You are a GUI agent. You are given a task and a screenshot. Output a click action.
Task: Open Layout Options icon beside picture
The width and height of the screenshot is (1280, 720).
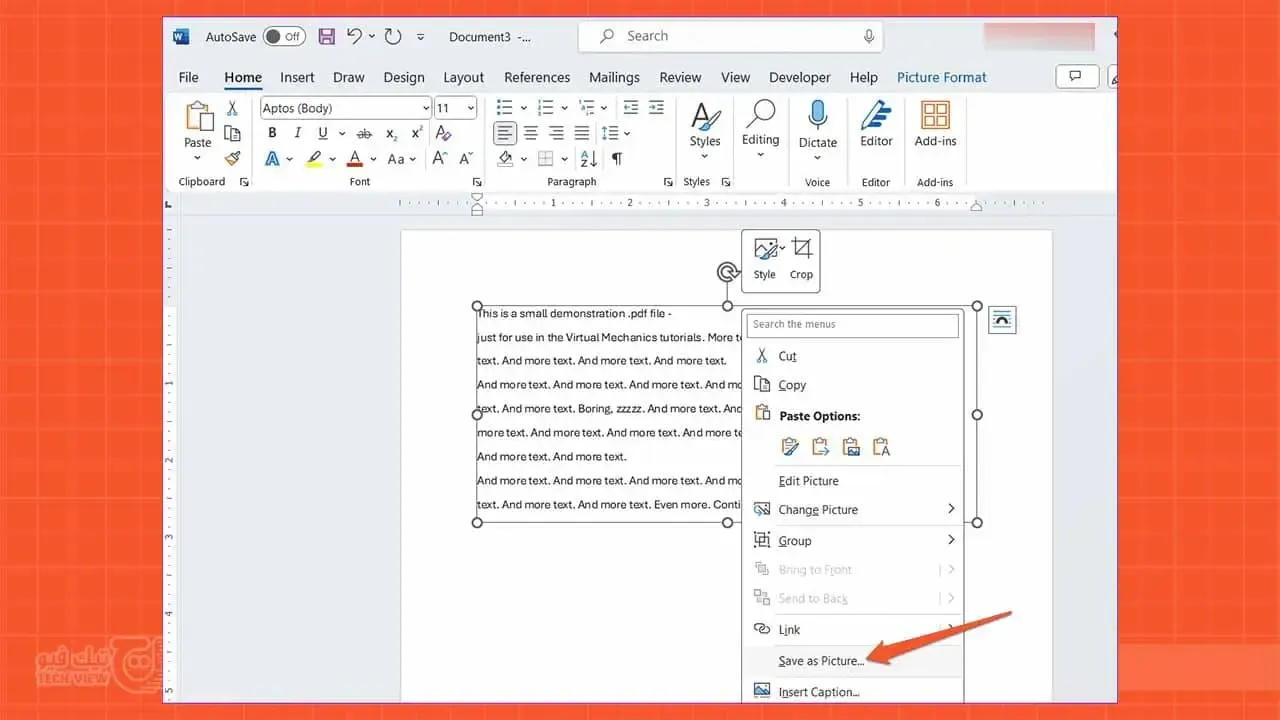1002,320
